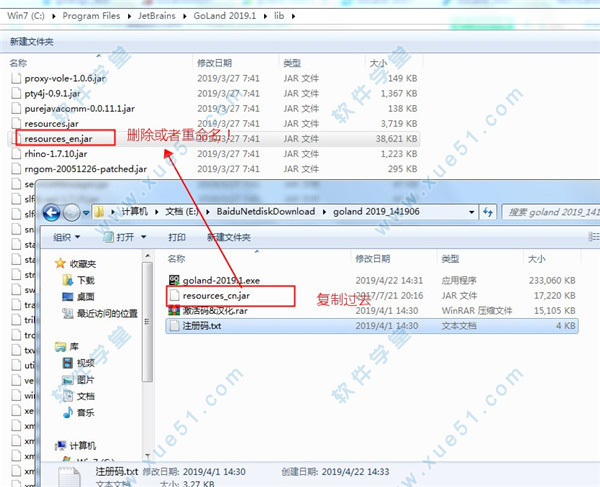This screenshot has width=600, height=487.
Task: Click GoLand 2019.1 in lib window breadcrumb
Action: click(225, 16)
